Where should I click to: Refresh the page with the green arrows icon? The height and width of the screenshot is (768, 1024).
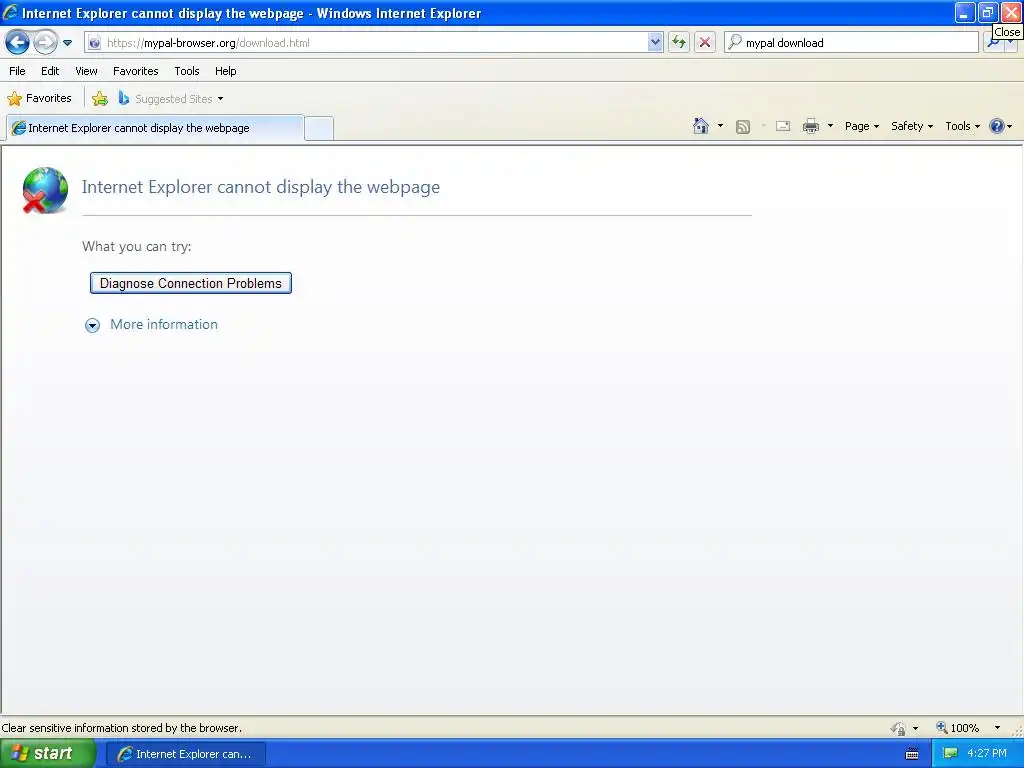[679, 42]
